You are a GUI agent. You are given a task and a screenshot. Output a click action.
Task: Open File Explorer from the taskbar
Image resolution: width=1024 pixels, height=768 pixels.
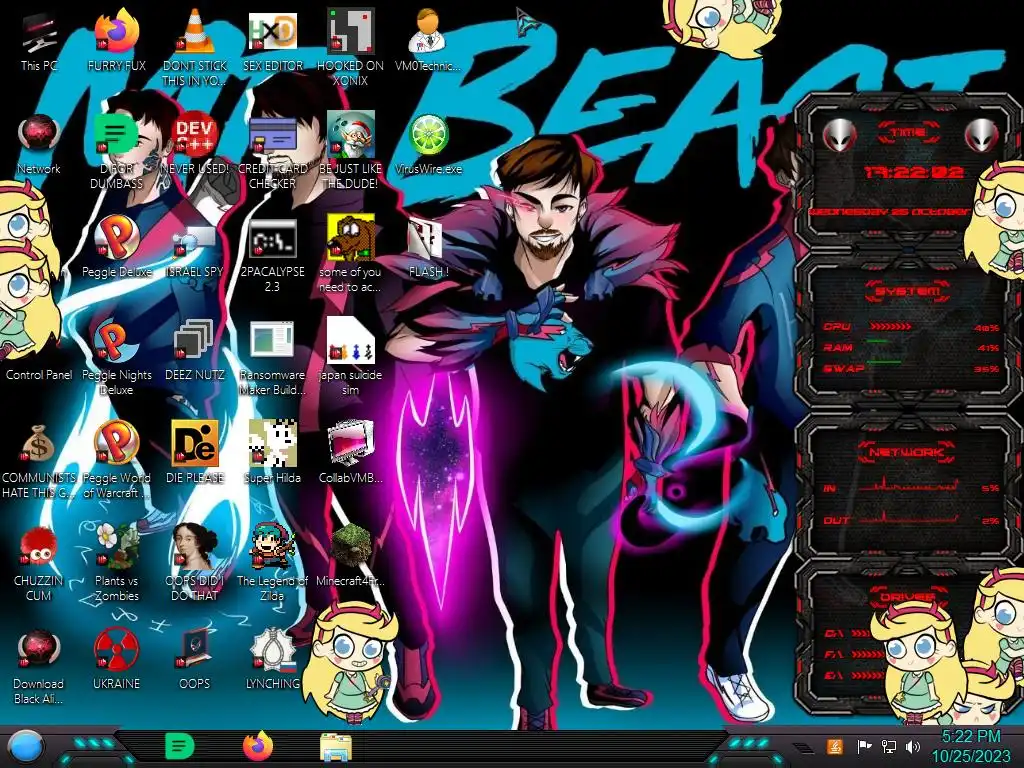(336, 747)
